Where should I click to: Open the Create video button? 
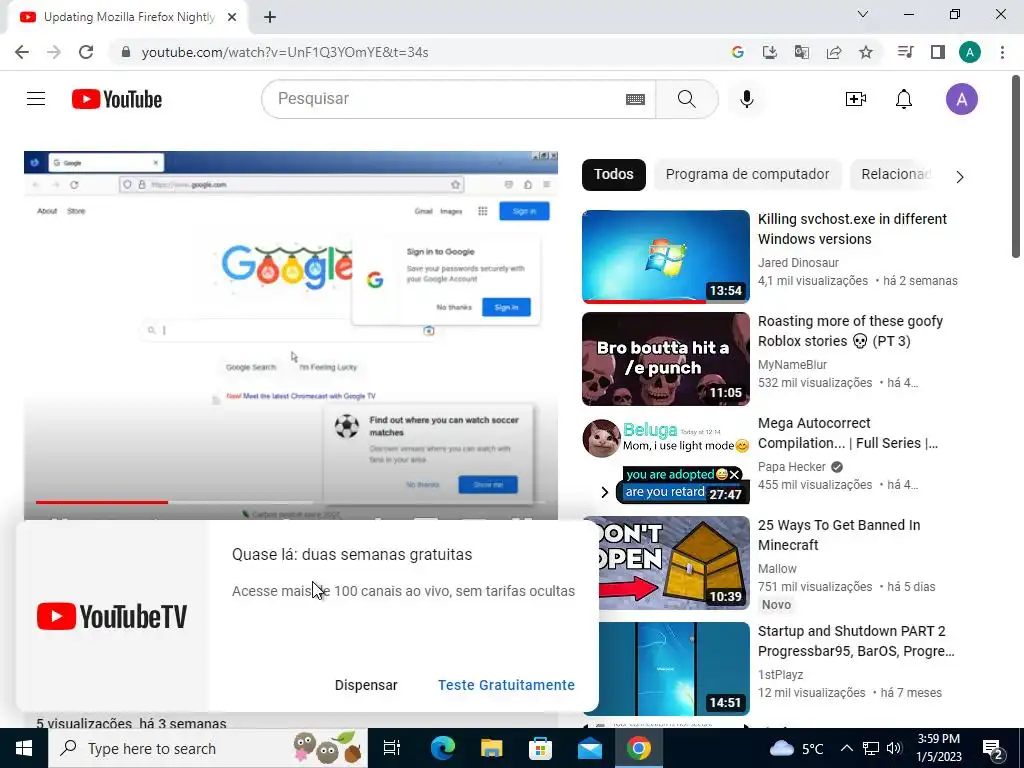[x=856, y=99]
